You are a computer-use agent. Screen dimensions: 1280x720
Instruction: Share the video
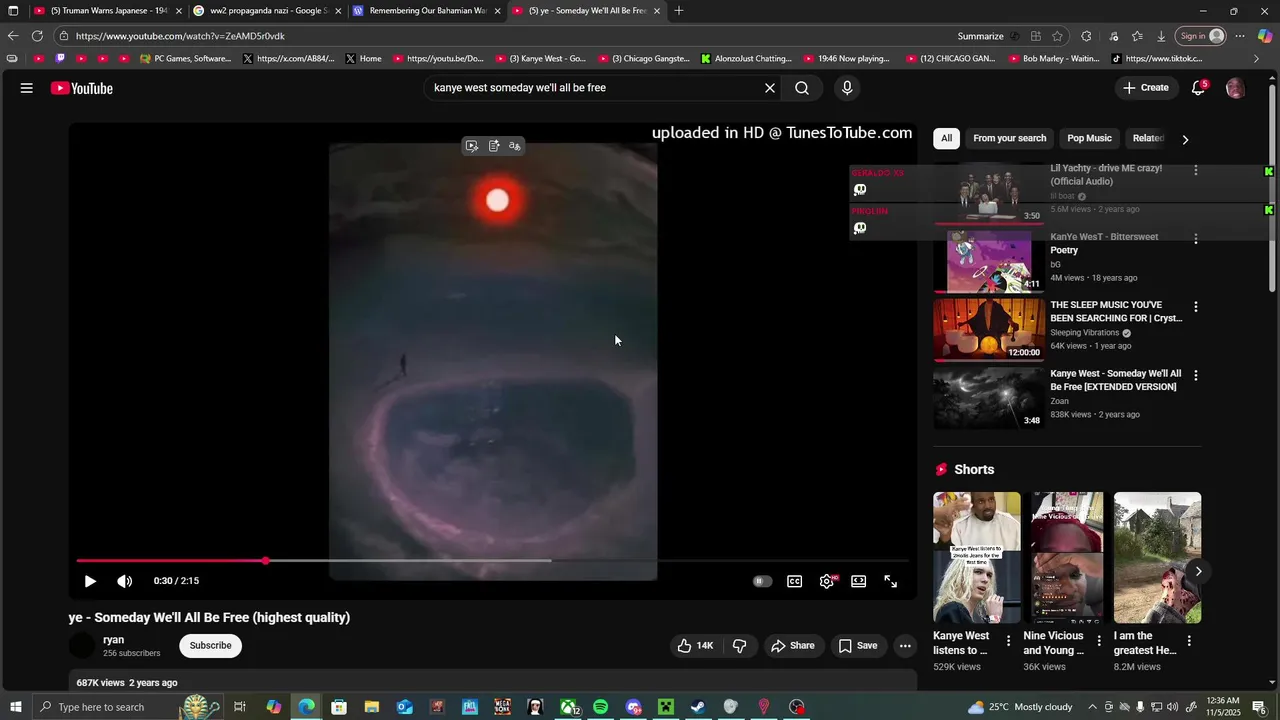793,646
